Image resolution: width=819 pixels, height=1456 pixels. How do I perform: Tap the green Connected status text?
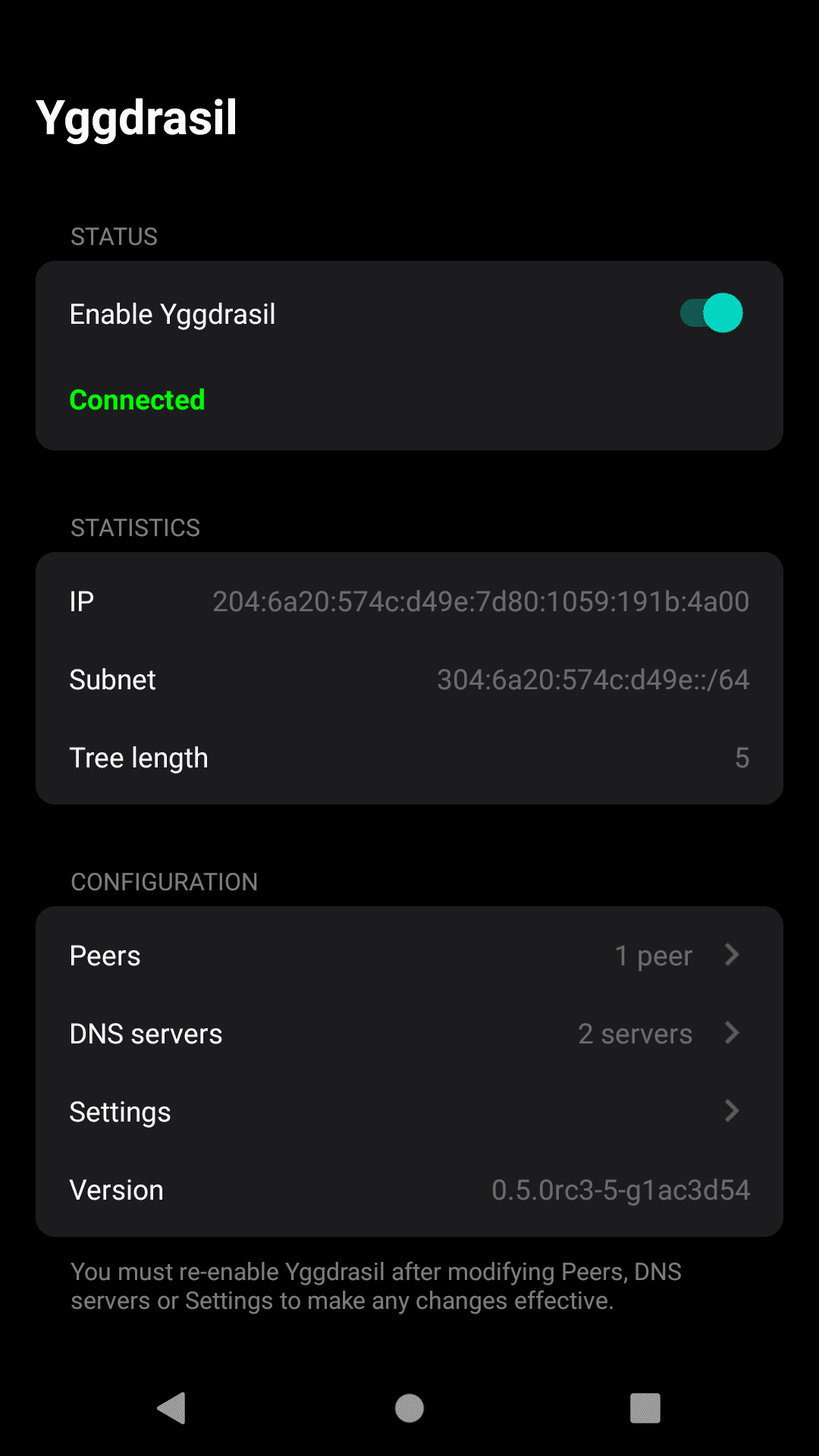pyautogui.click(x=137, y=400)
